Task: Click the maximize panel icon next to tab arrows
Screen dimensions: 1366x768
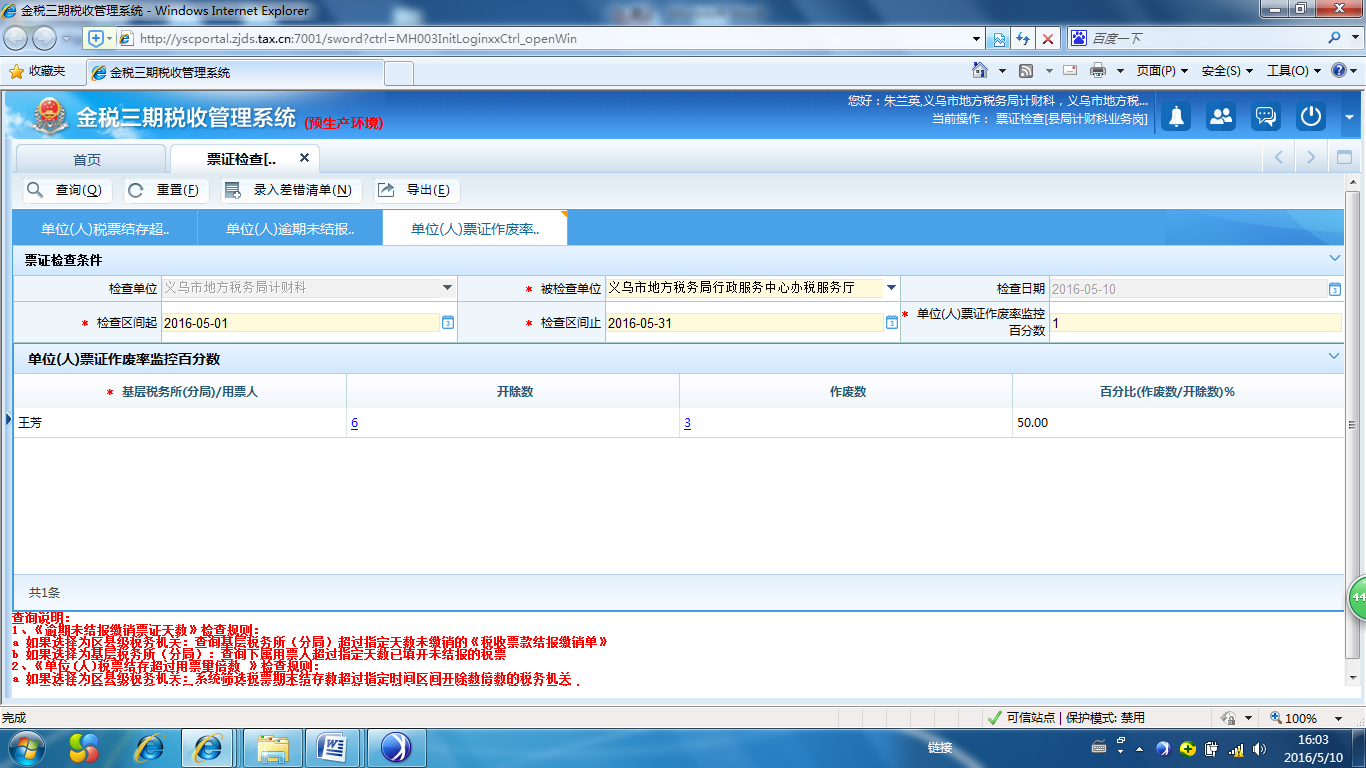Action: [1344, 158]
